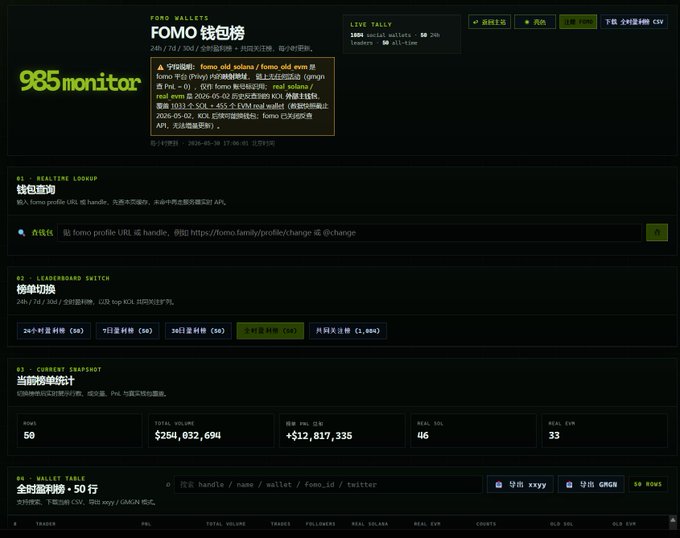Click the export GMGN button
Screen dimensions: 680x538
[x=591, y=485]
